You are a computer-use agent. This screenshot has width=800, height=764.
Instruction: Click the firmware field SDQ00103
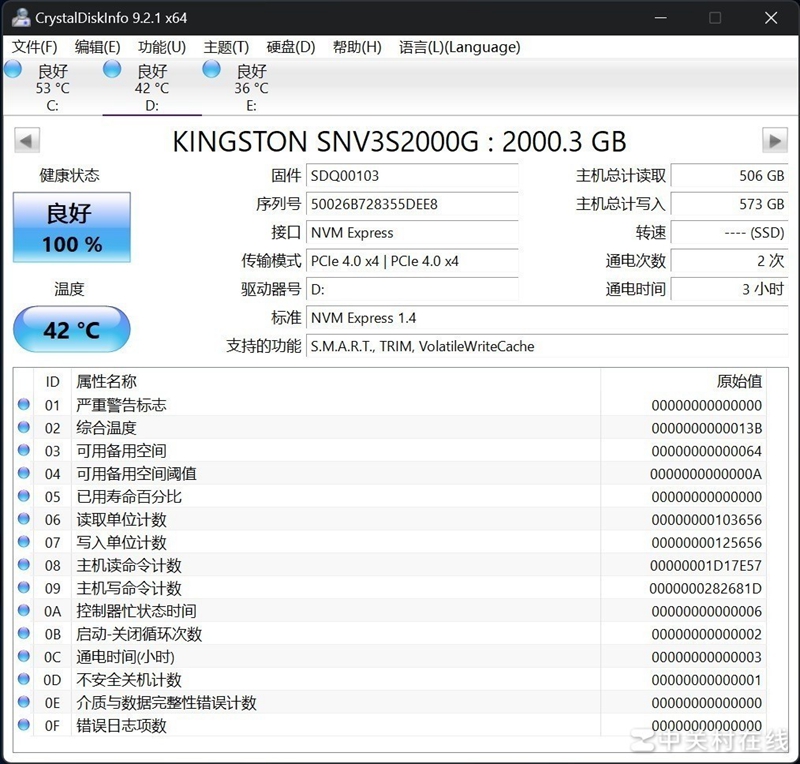(412, 176)
